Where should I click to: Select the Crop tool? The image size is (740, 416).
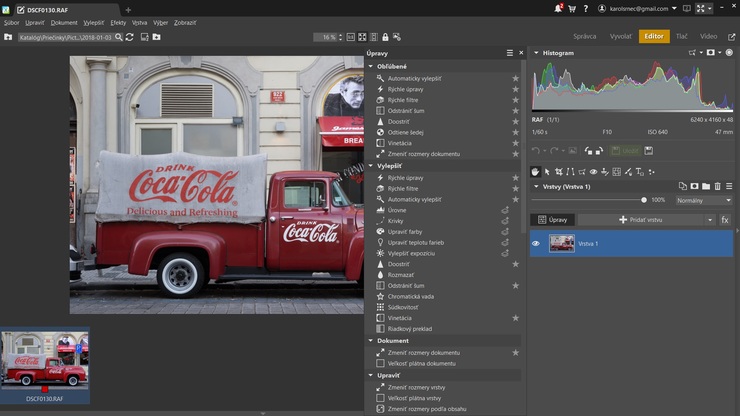pyautogui.click(x=559, y=172)
